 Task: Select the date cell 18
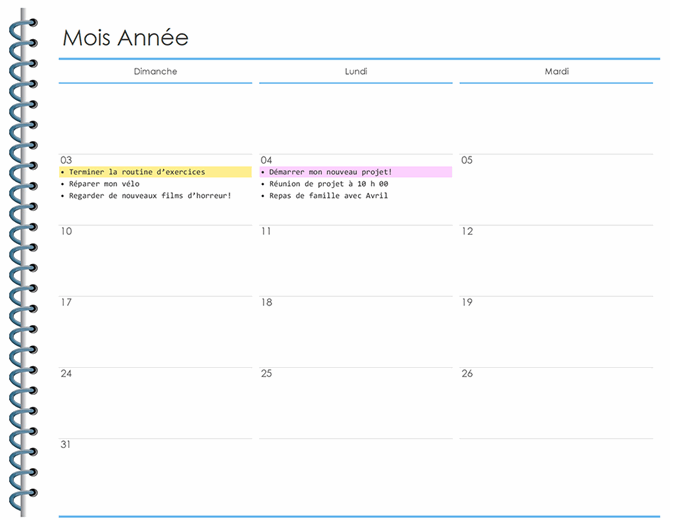coord(267,302)
